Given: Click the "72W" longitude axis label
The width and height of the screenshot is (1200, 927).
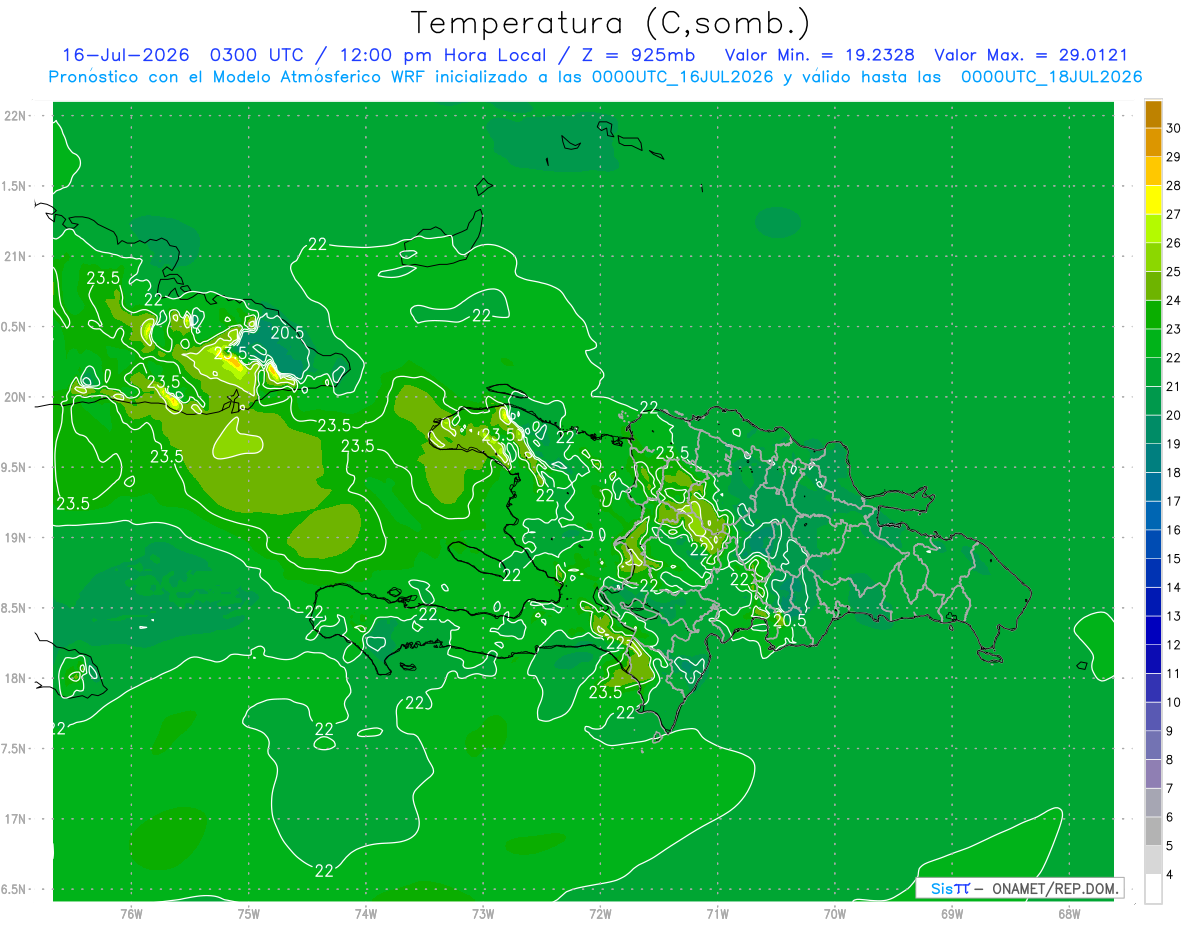Looking at the screenshot, I should click(600, 913).
